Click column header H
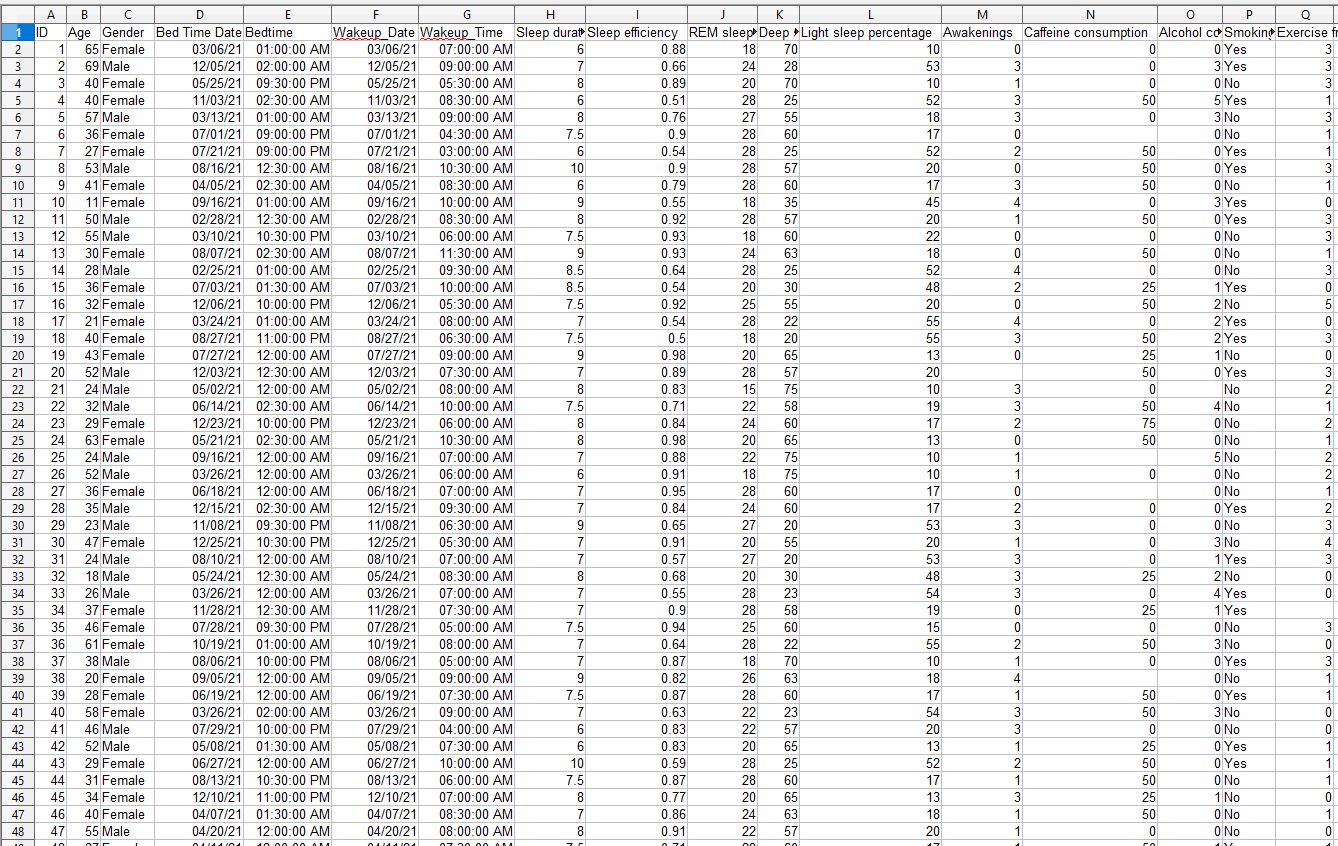Image resolution: width=1338 pixels, height=846 pixels. (x=550, y=15)
